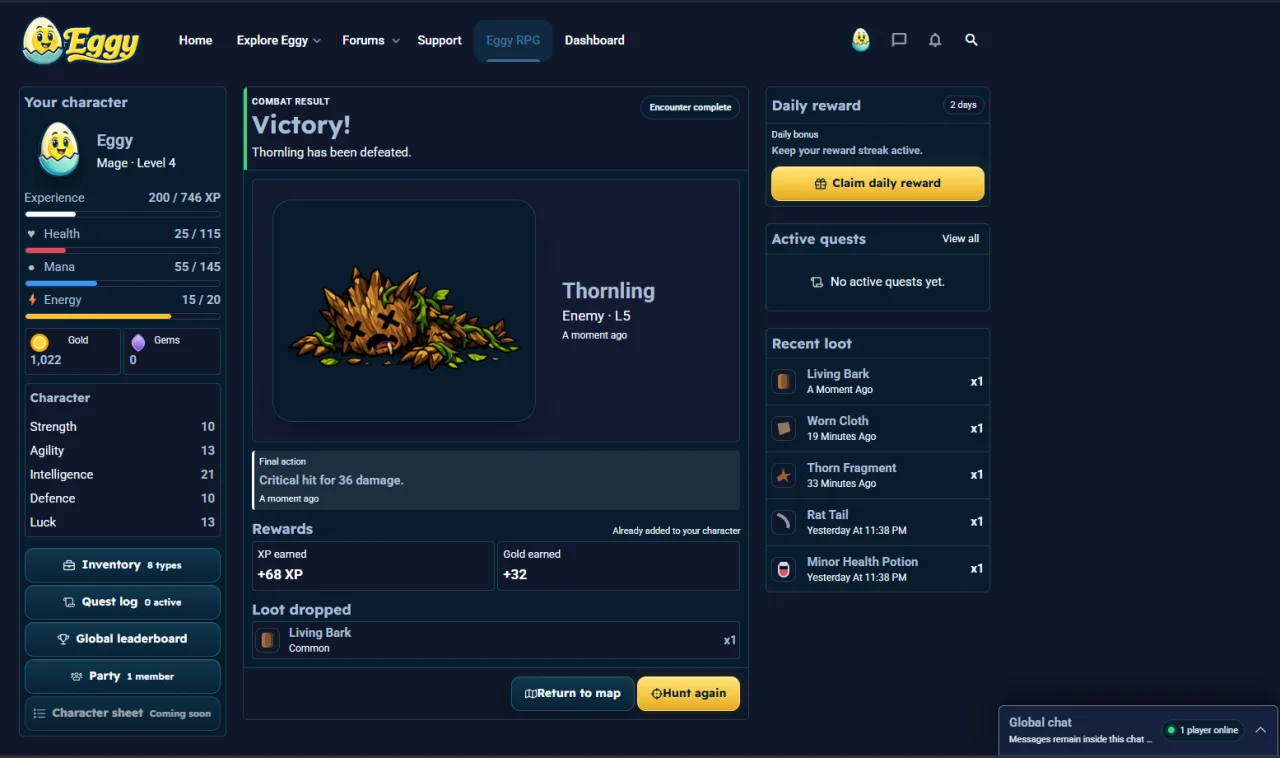
Task: Open the Support menu item
Action: click(439, 40)
